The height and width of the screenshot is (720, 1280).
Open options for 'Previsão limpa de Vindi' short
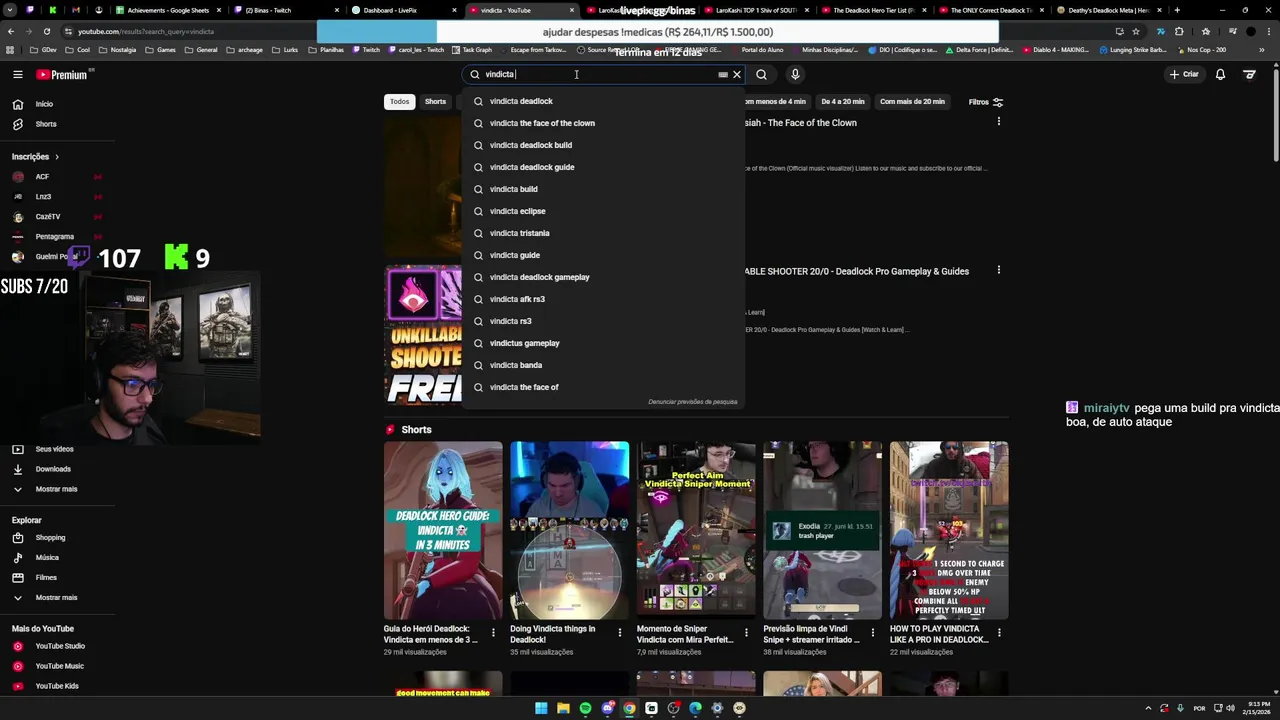[x=873, y=633]
